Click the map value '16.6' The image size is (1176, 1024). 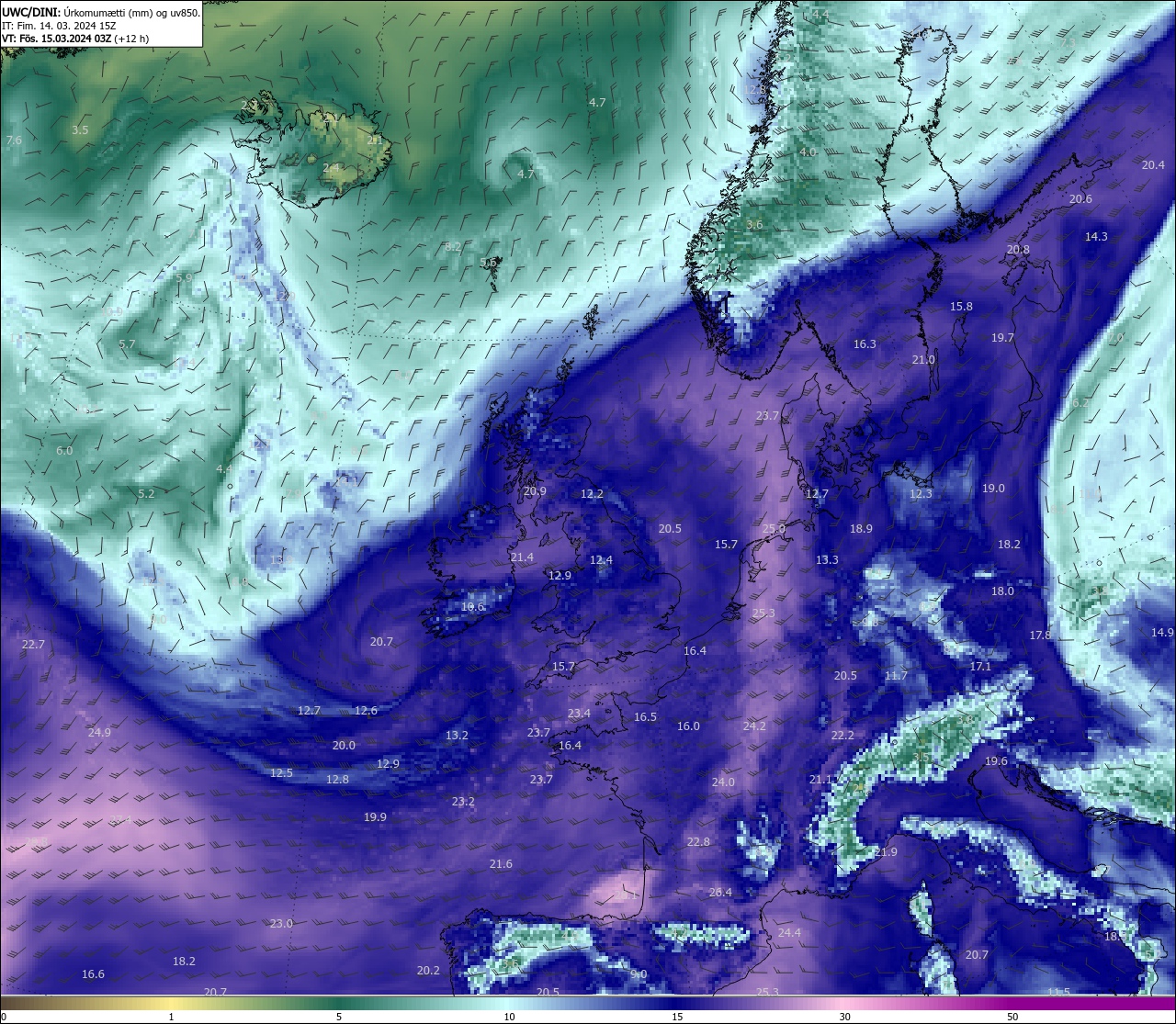[x=93, y=974]
